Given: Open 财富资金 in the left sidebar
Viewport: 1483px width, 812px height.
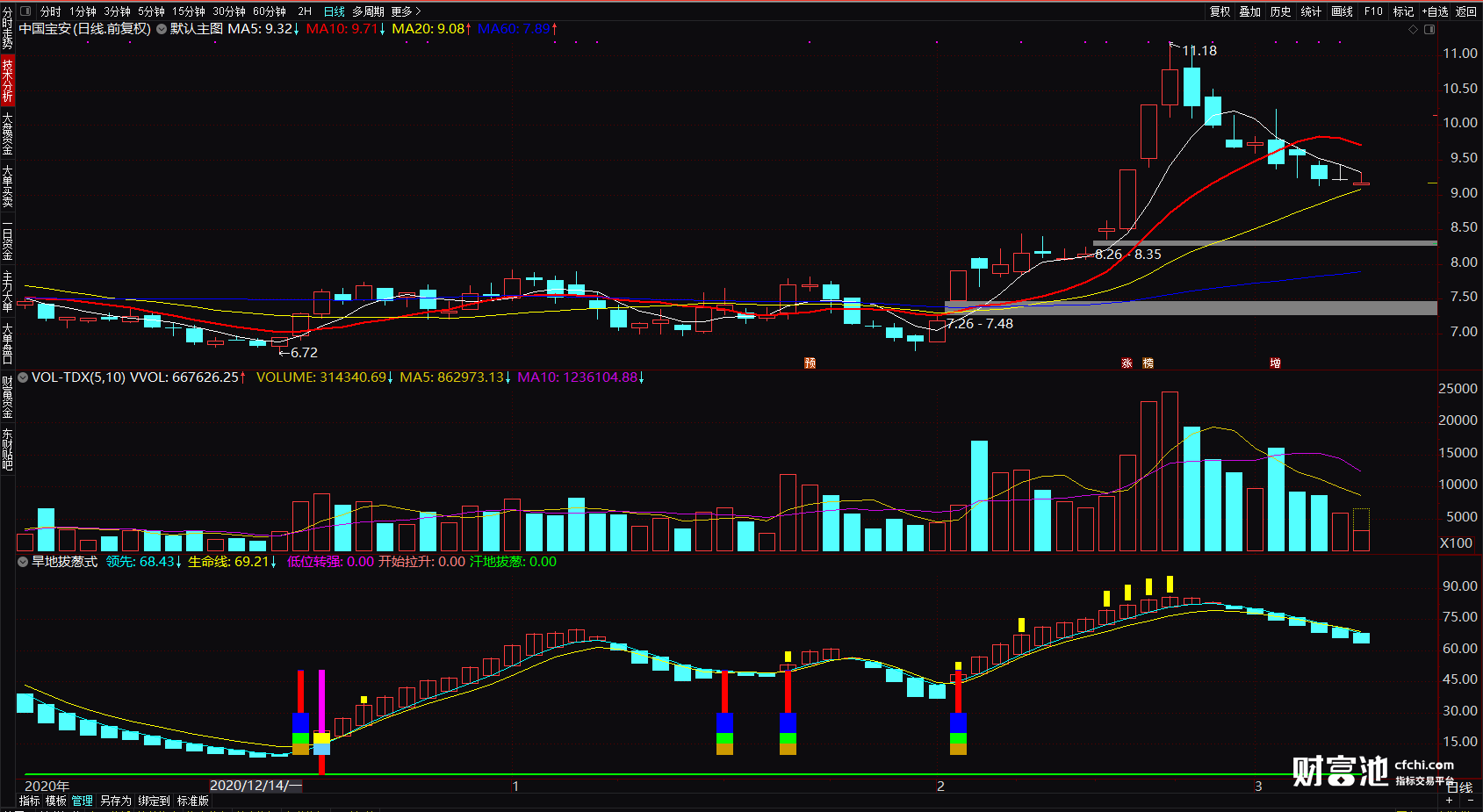Looking at the screenshot, I should click(x=7, y=397).
